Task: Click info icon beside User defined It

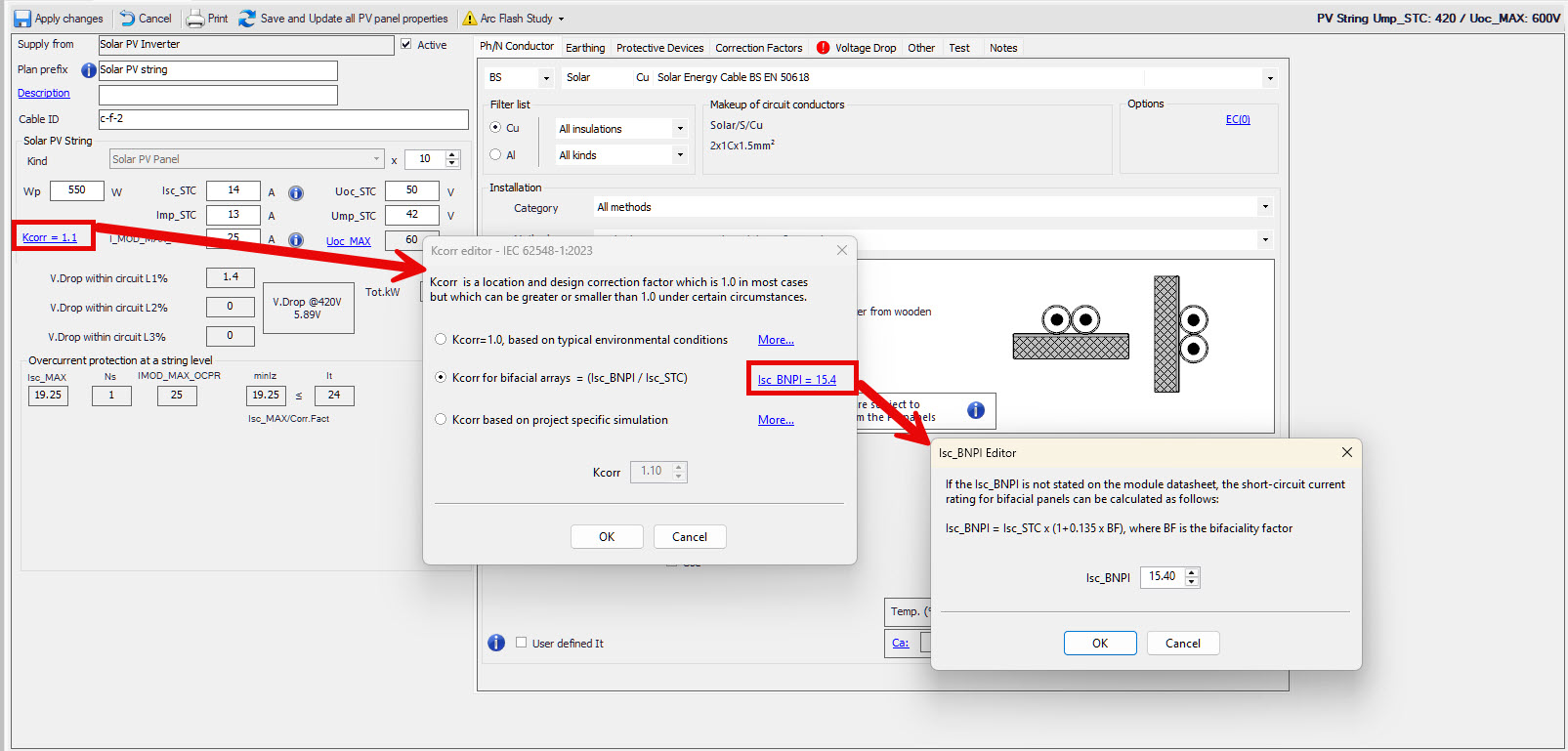Action: coord(496,643)
